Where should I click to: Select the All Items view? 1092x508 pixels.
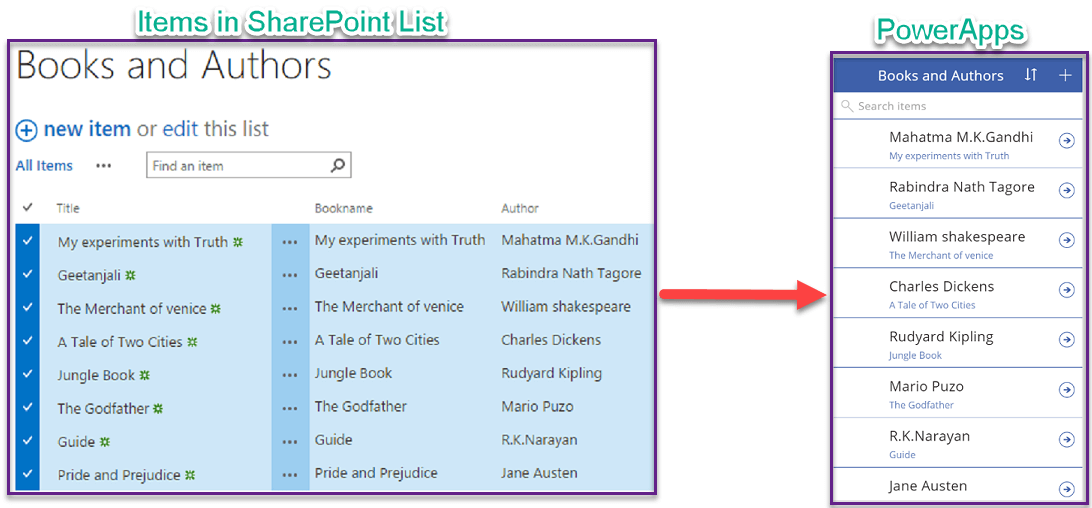click(x=44, y=166)
